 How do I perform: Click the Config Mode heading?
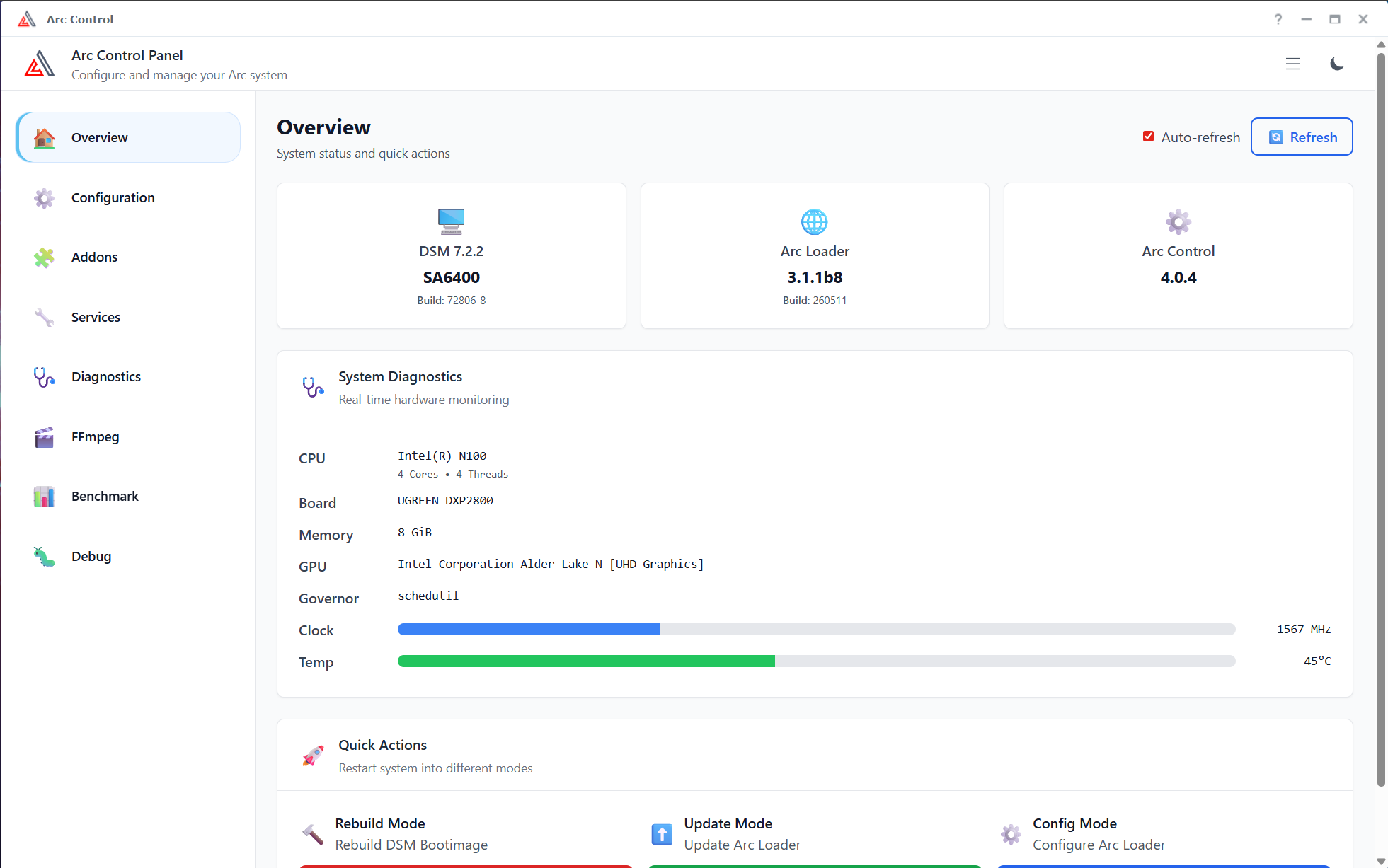1074,823
